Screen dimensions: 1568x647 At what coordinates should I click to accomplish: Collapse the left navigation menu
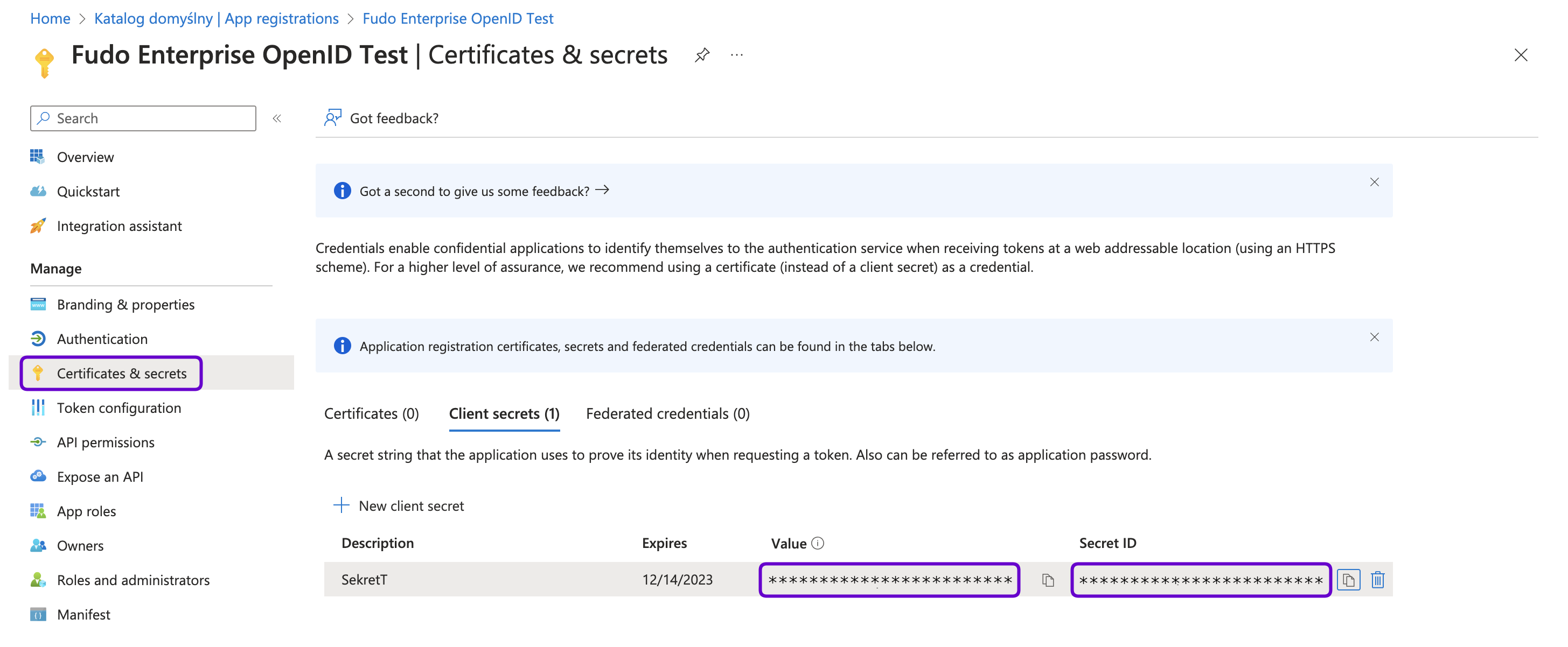277,118
